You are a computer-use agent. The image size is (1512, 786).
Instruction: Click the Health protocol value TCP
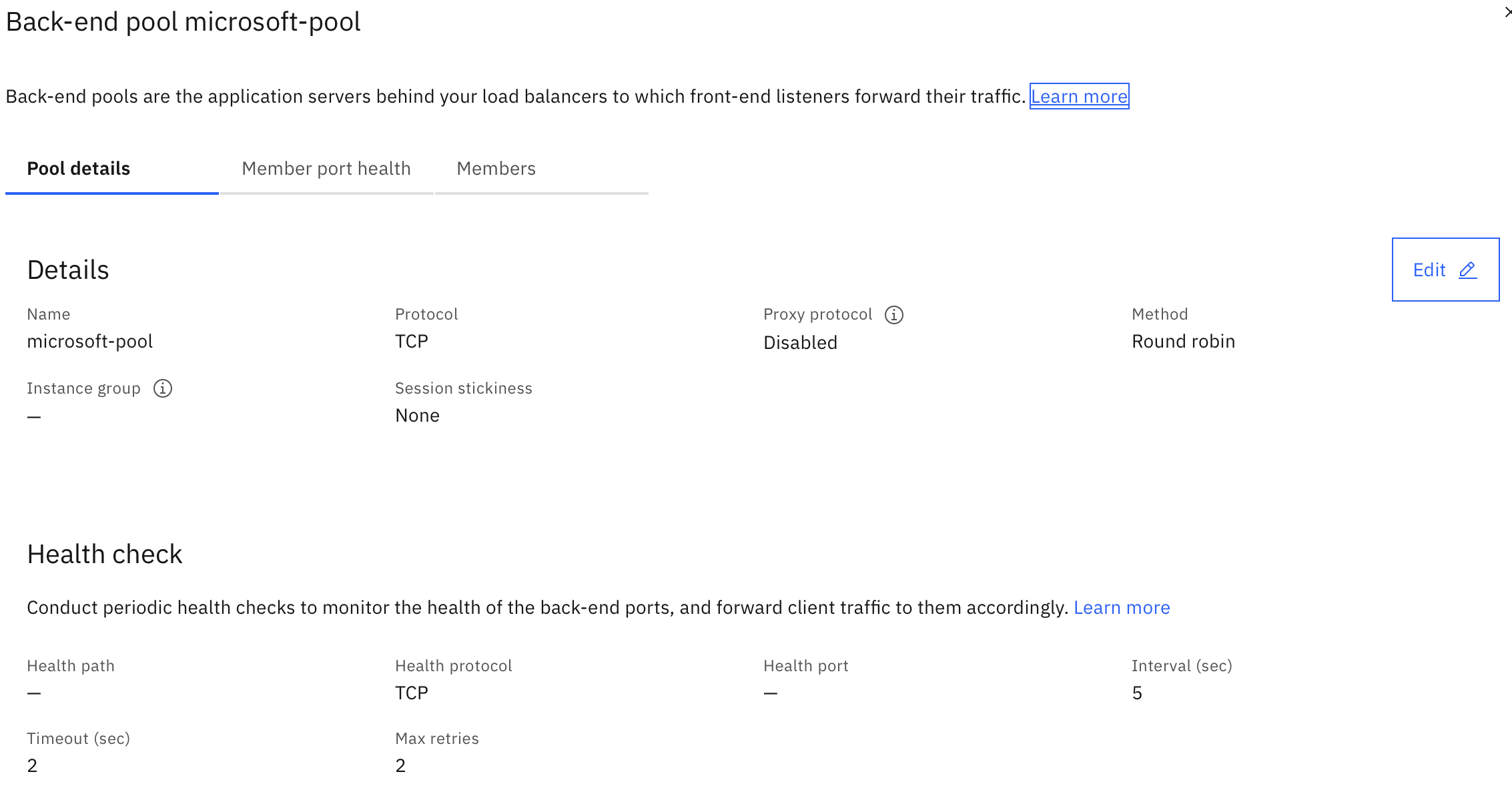(411, 693)
